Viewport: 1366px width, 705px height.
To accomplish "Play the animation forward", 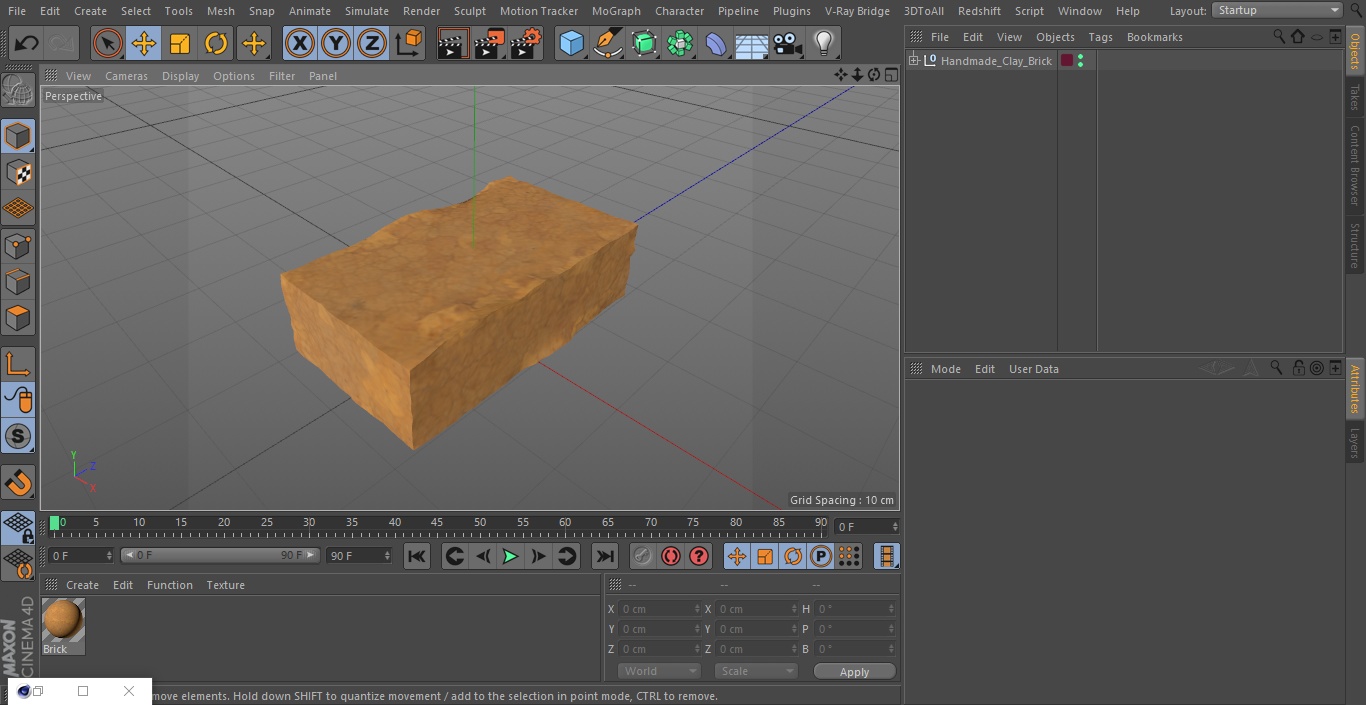I will pyautogui.click(x=510, y=556).
